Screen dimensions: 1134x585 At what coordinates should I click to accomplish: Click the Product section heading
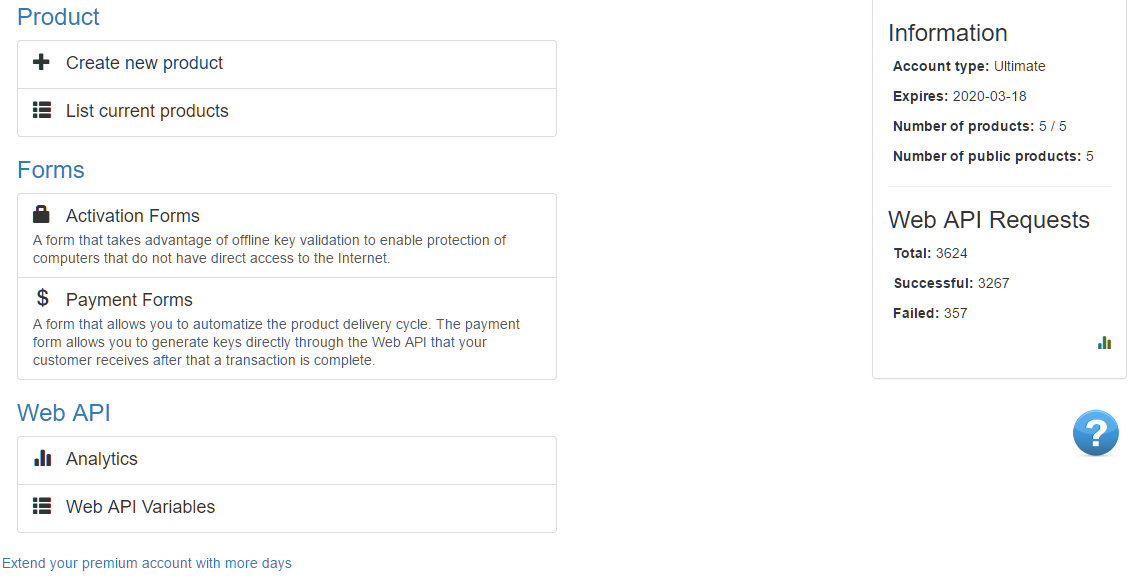[59, 17]
